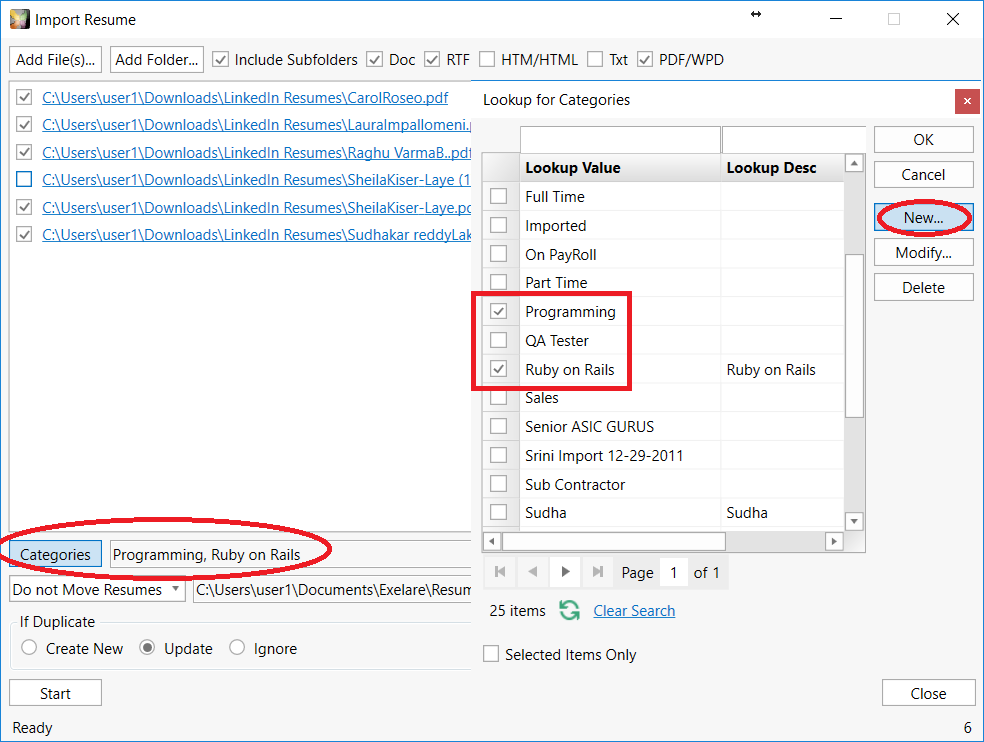Viewport: 984px width, 742px height.
Task: Click Cancel in the lookup panel
Action: 923,175
